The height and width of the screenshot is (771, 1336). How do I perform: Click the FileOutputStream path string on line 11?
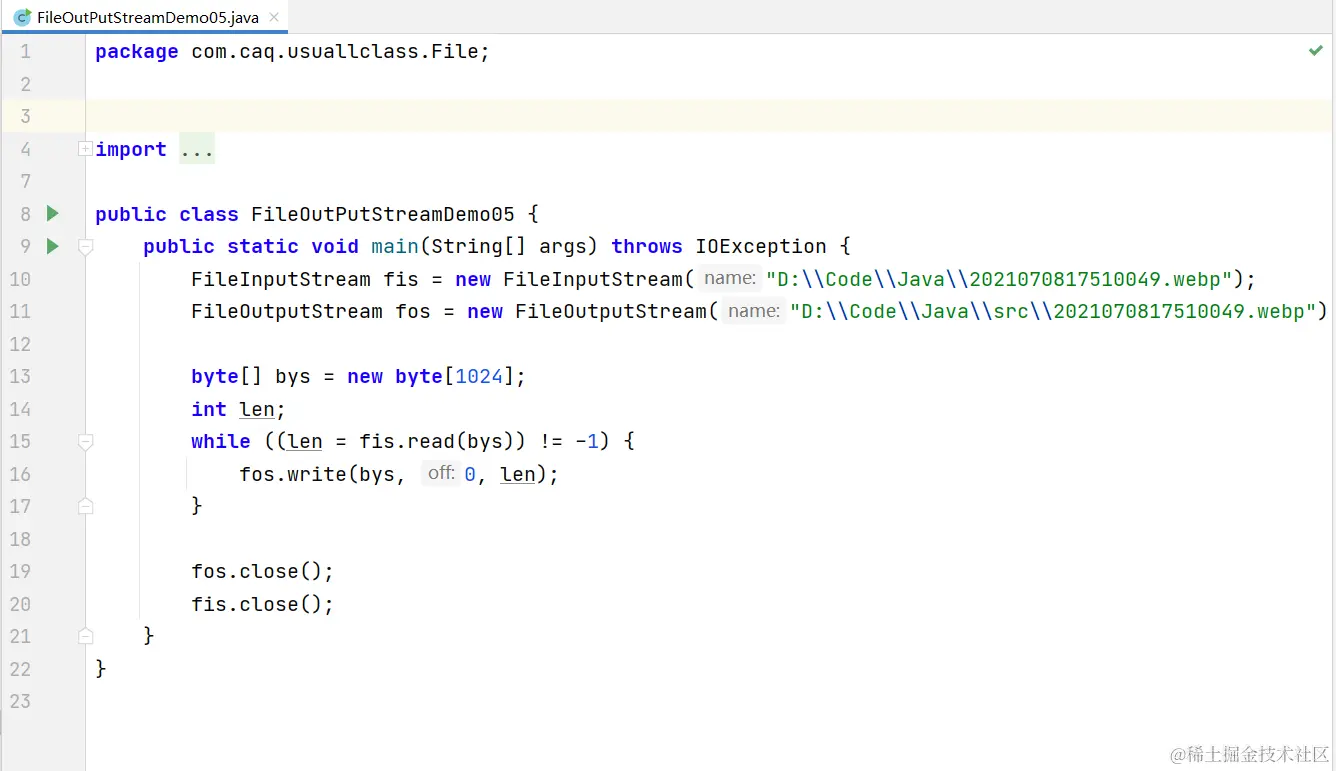click(1052, 311)
